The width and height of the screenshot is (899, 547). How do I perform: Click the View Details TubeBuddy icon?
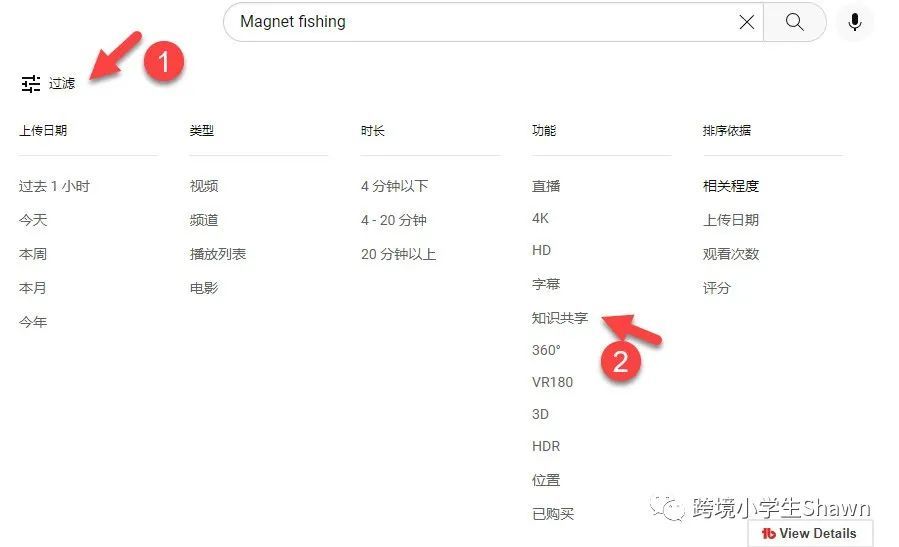pyautogui.click(x=768, y=534)
